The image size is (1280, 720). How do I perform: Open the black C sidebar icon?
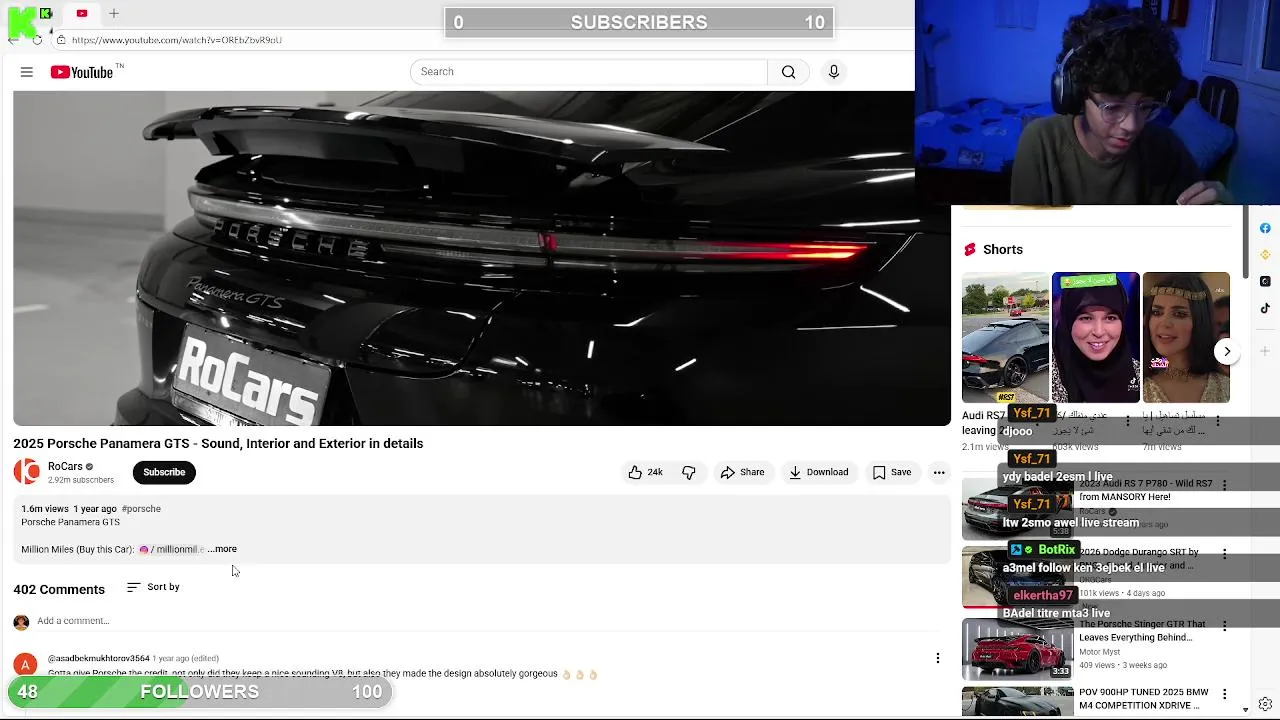tap(1265, 282)
